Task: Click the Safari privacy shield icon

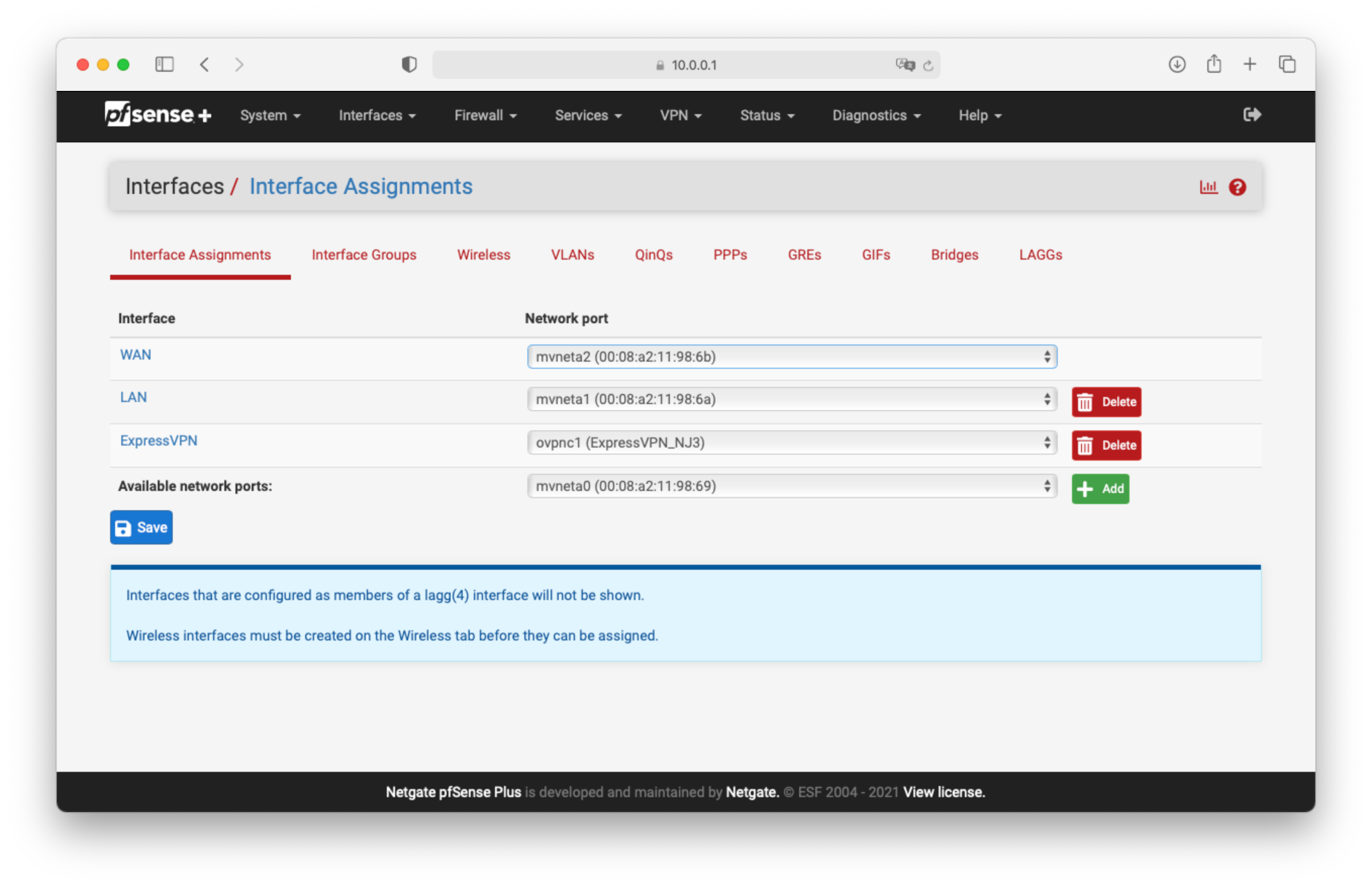Action: (x=409, y=65)
